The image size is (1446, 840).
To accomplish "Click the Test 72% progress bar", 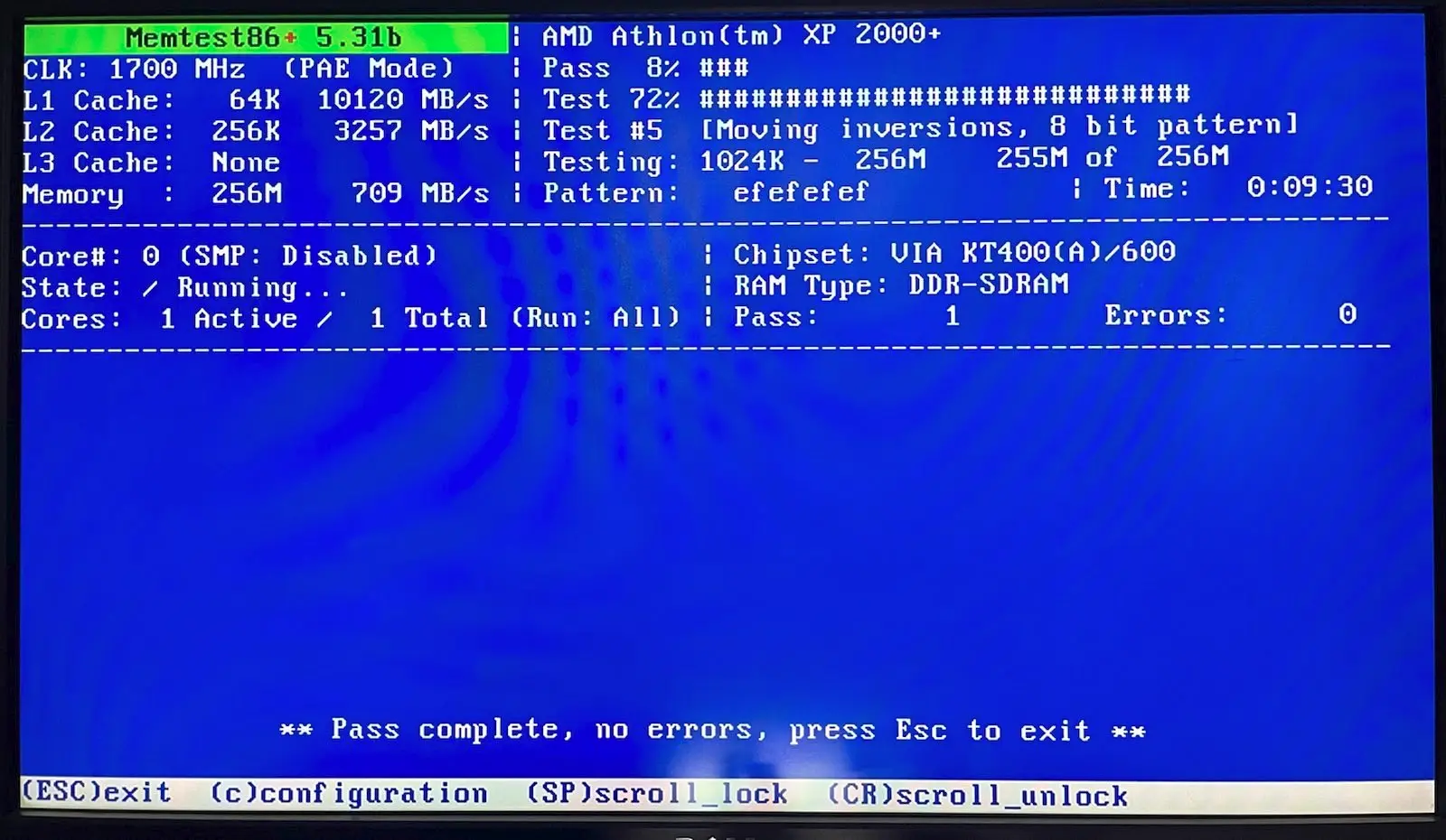I will [944, 95].
